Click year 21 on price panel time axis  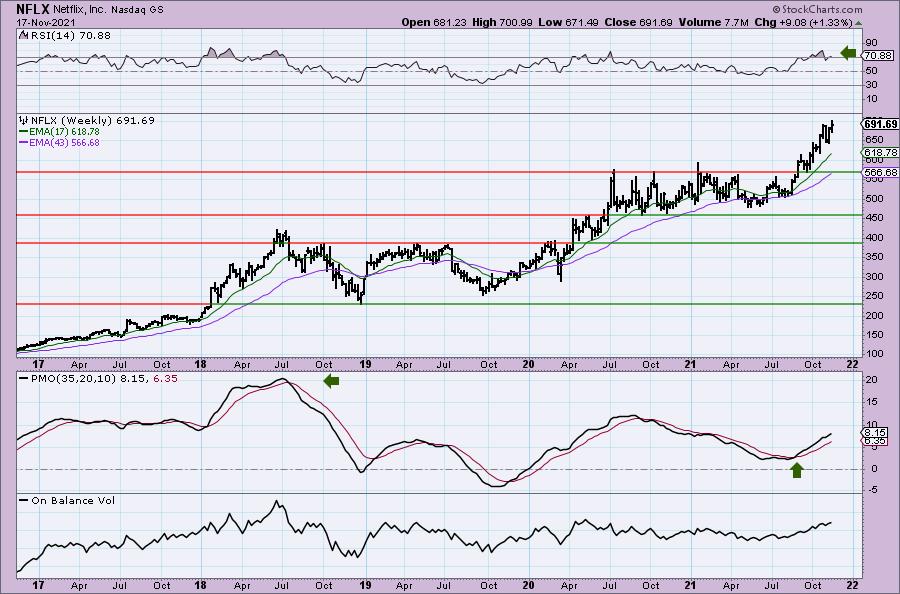click(691, 364)
